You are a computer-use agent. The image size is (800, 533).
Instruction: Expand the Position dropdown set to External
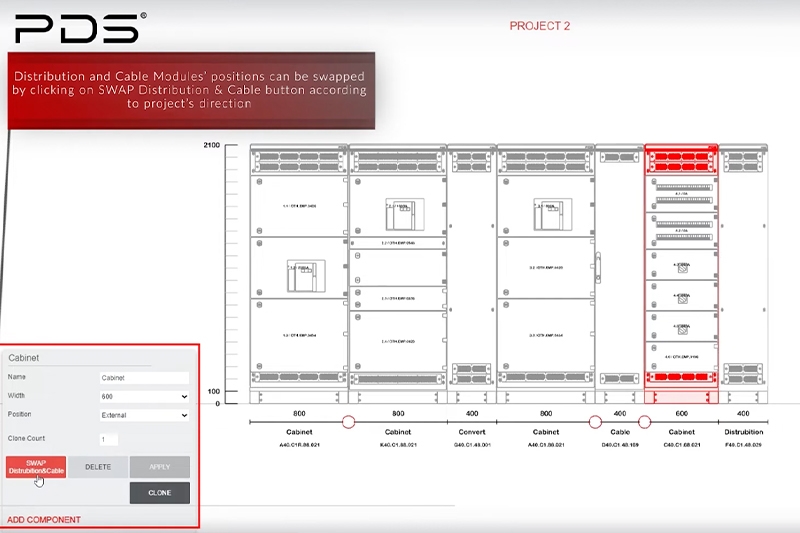[144, 415]
